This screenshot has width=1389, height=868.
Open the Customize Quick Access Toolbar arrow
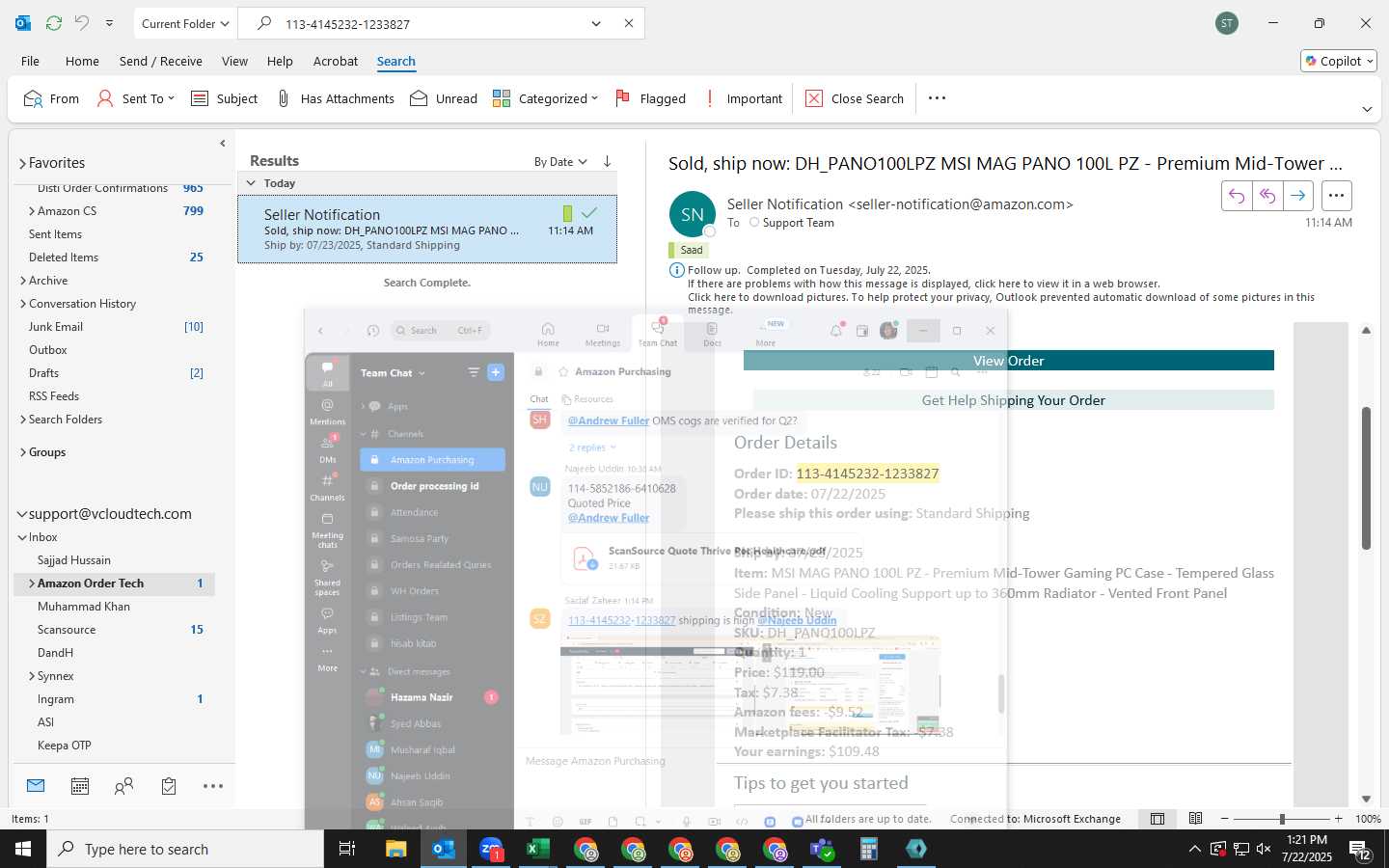click(109, 23)
